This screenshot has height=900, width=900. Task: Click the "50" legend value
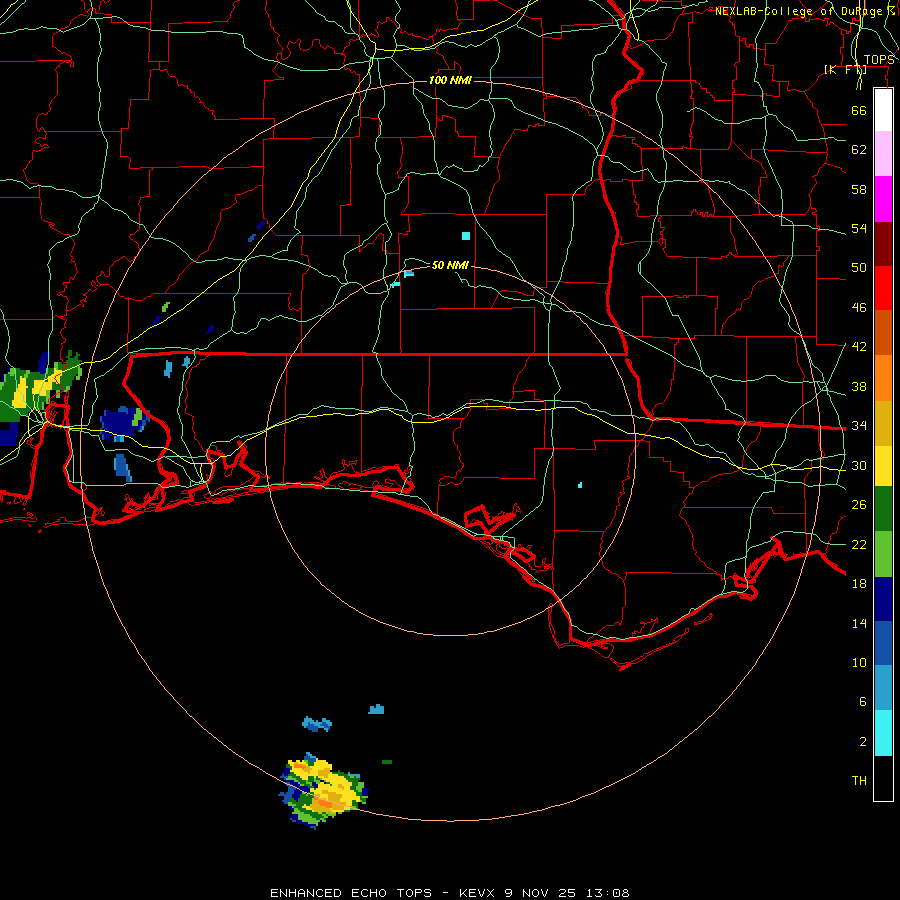(x=859, y=268)
